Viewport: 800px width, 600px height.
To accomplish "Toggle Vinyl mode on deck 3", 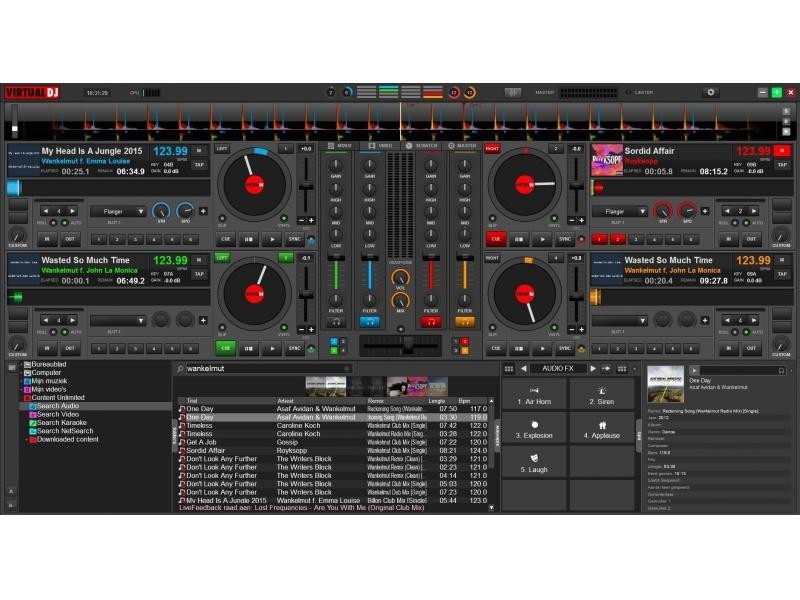I will tap(284, 328).
